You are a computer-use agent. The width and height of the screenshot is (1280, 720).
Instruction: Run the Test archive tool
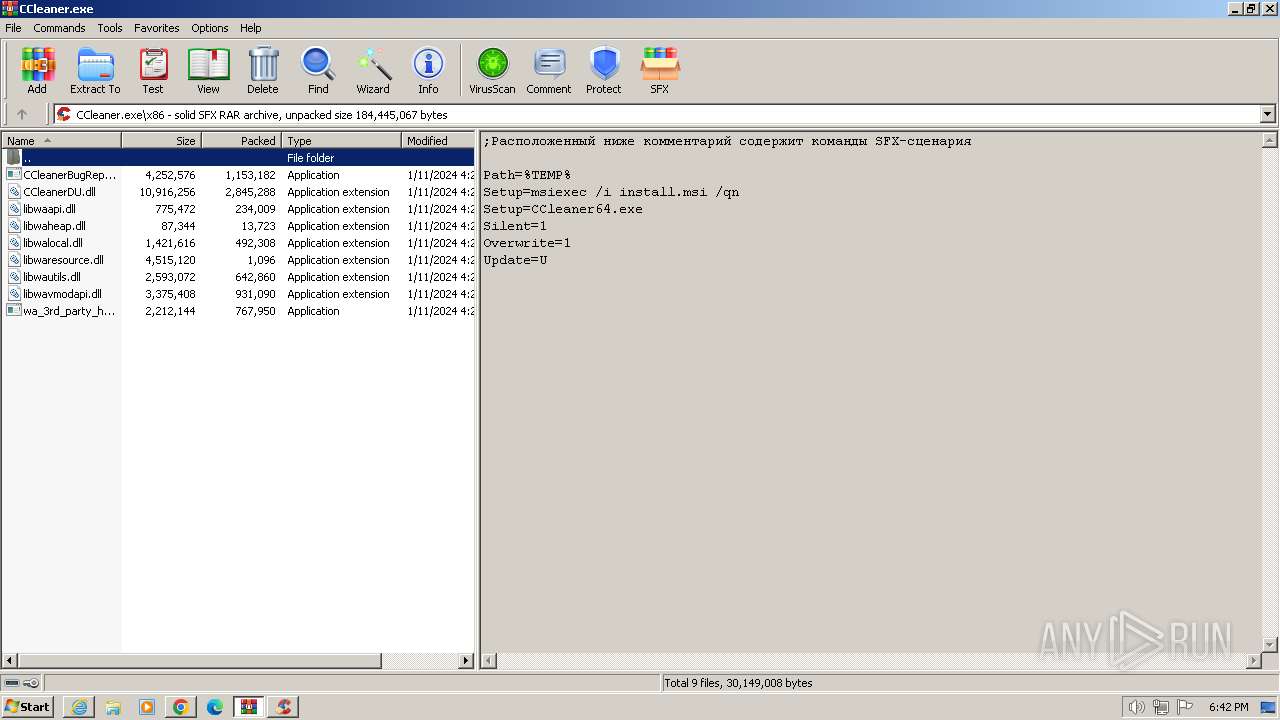tap(153, 70)
